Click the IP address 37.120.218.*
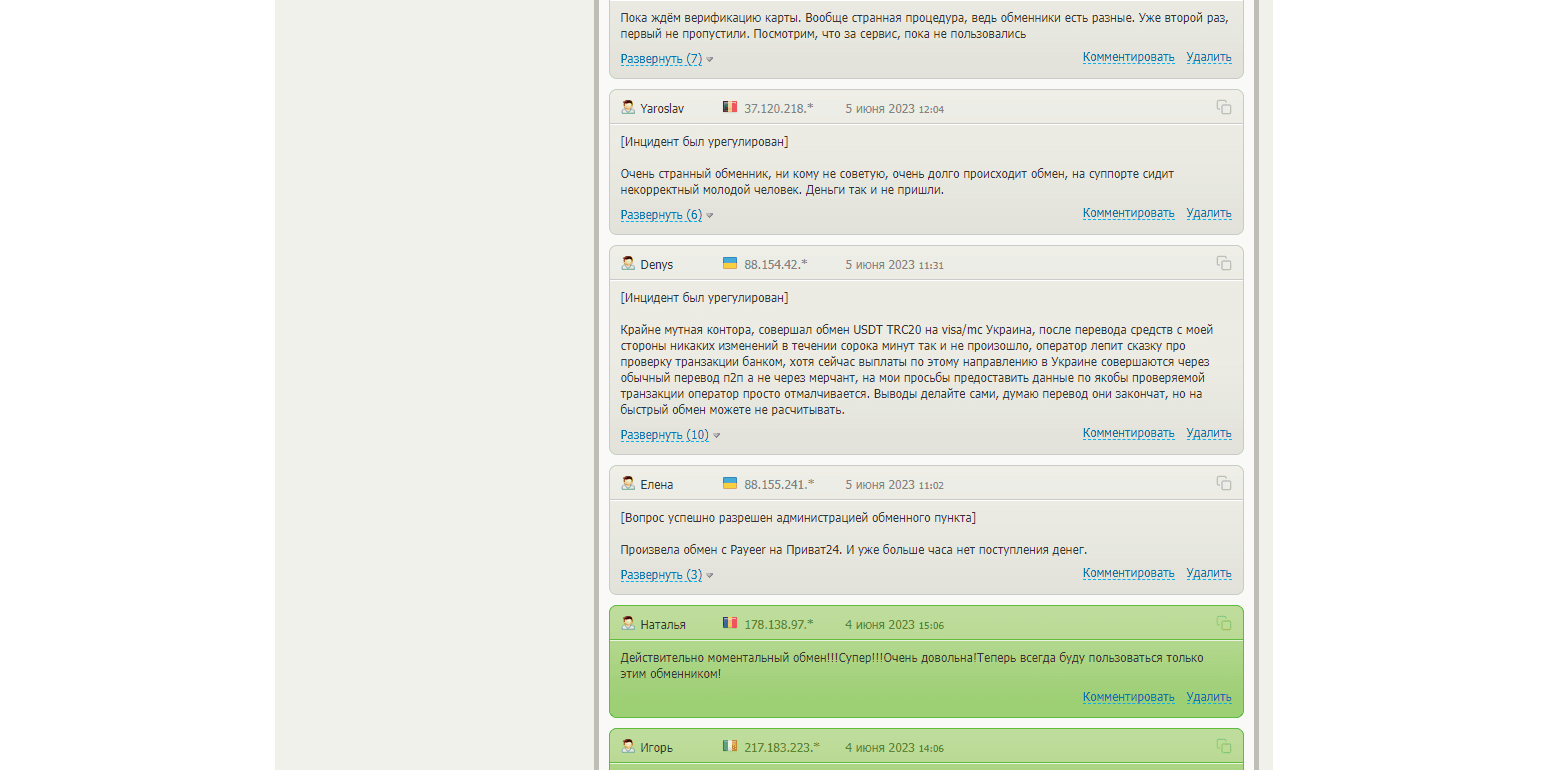The image size is (1545, 770). coord(778,109)
